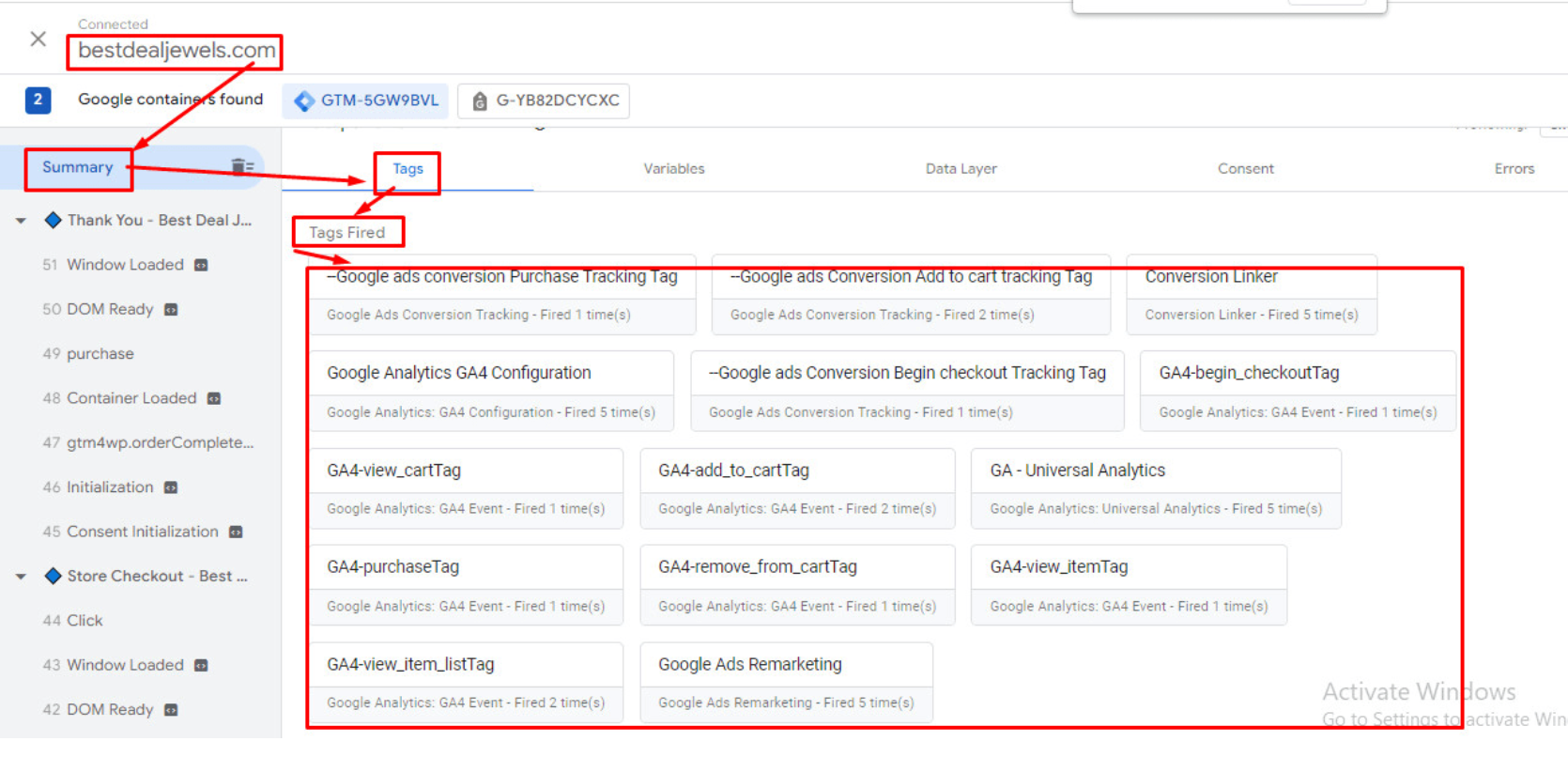1568x757 pixels.
Task: Close the Tag Assistant debug panel
Action: (38, 39)
